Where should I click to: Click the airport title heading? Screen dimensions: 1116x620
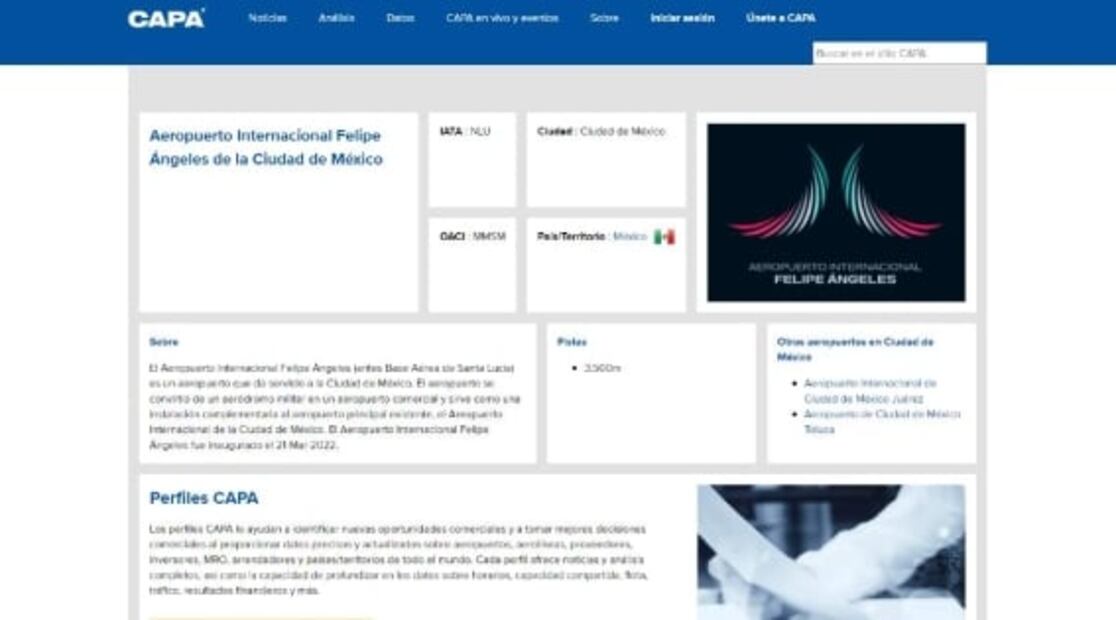point(265,147)
